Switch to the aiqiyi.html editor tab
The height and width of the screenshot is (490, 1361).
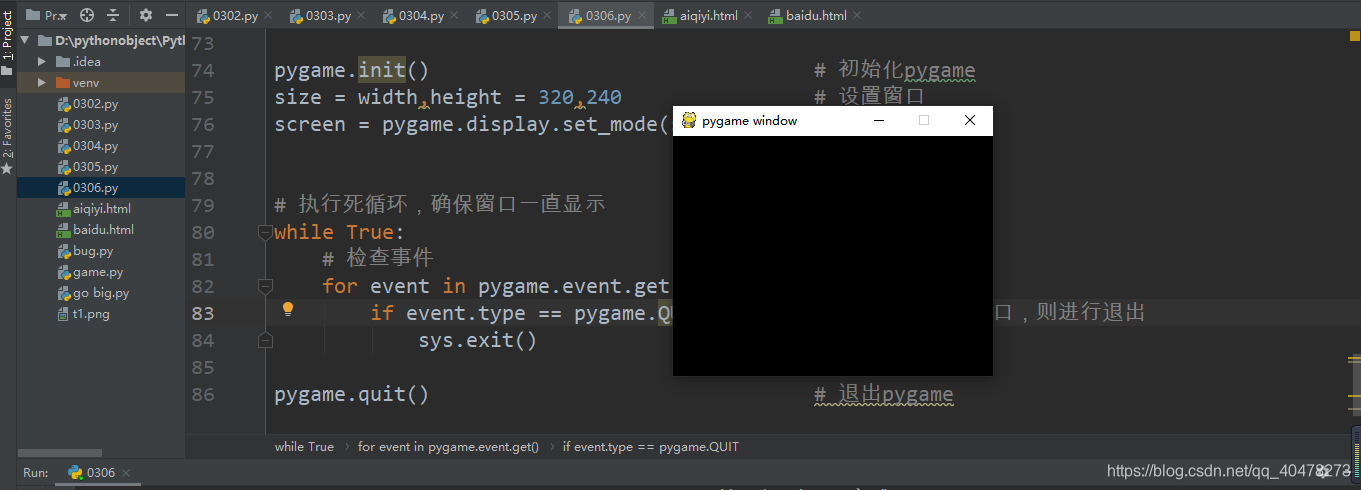point(707,16)
